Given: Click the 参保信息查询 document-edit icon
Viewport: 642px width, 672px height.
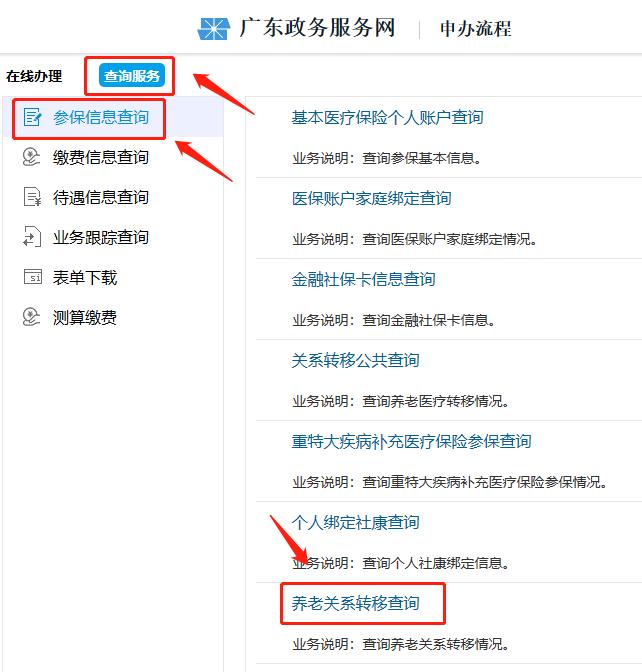Looking at the screenshot, I should click(x=32, y=117).
